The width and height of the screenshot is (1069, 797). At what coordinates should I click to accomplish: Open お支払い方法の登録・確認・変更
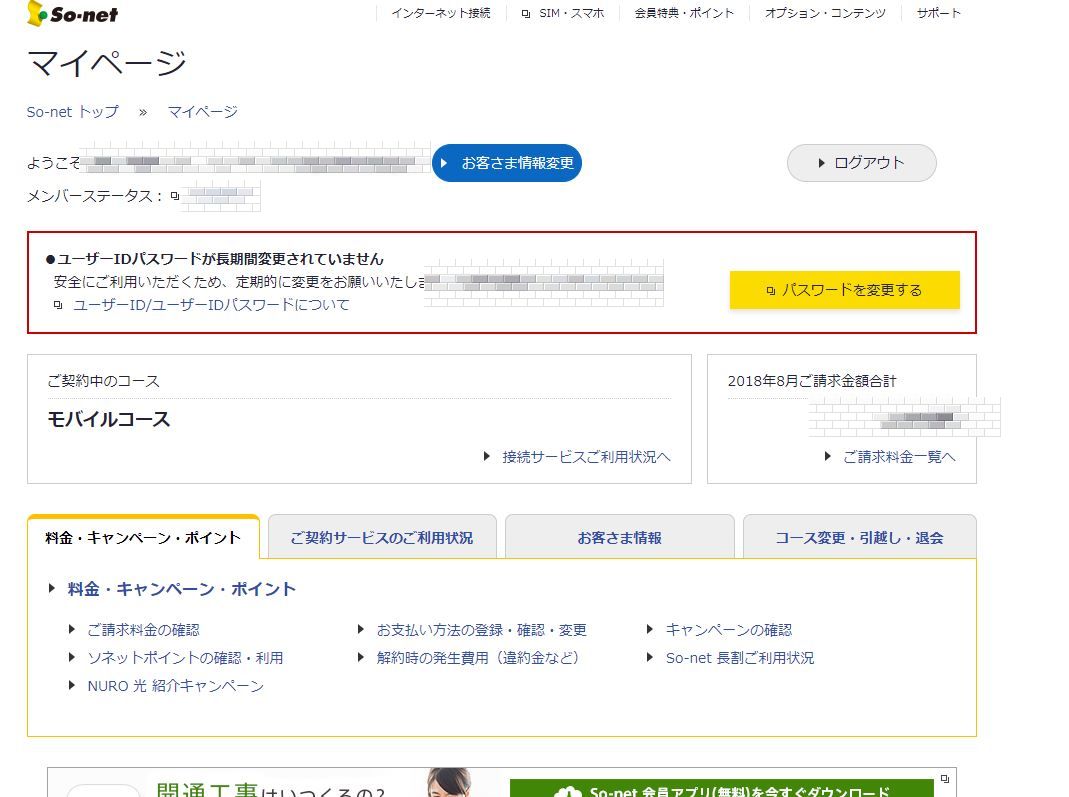point(481,630)
